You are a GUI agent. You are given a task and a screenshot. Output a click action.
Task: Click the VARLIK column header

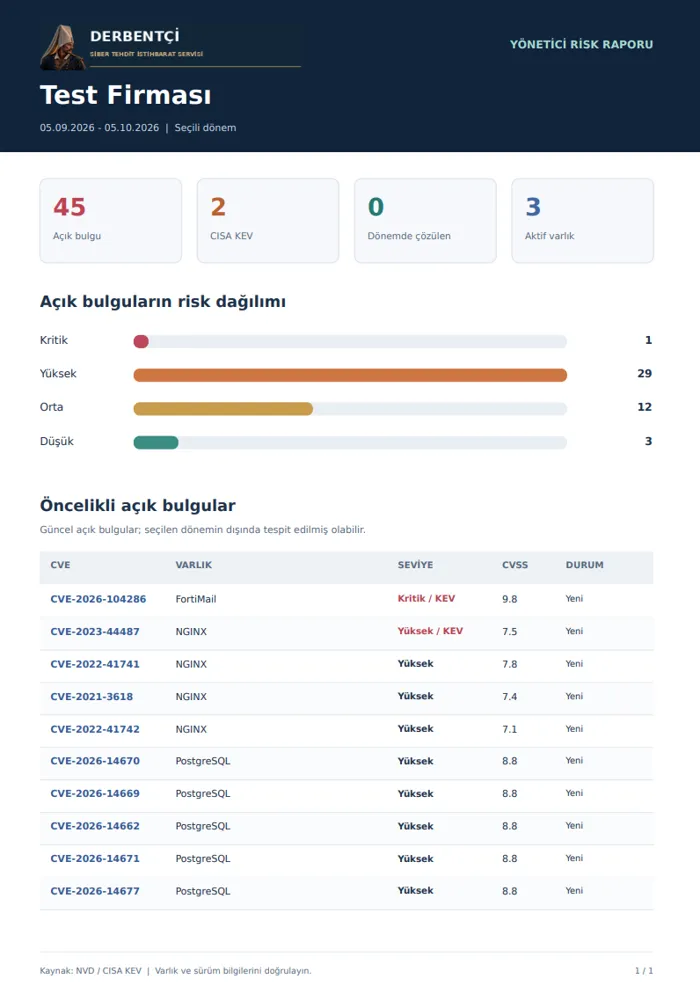(x=193, y=565)
